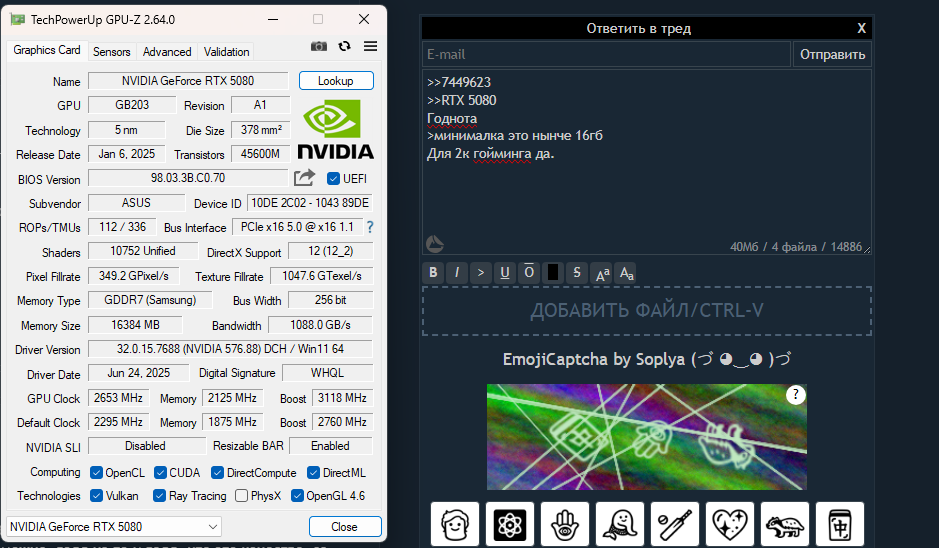
Task: Click the ДОБАВИТЬ ФАЙЛ/CTRL-V upload area
Action: coord(647,310)
